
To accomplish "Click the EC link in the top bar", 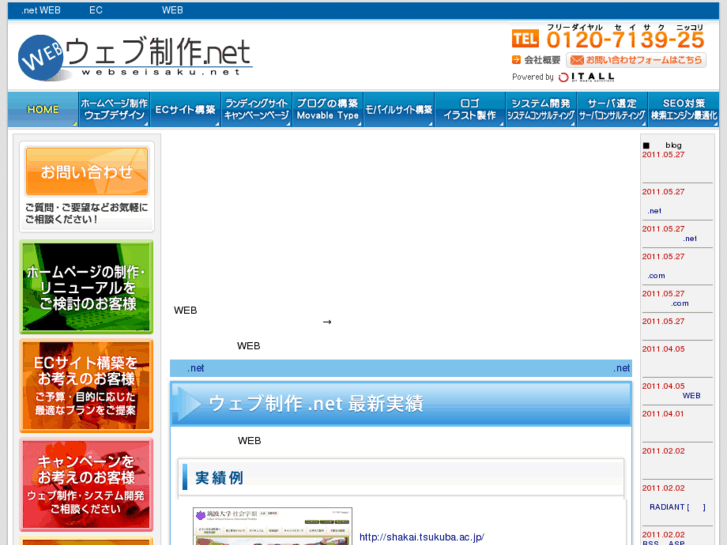I will 96,10.
